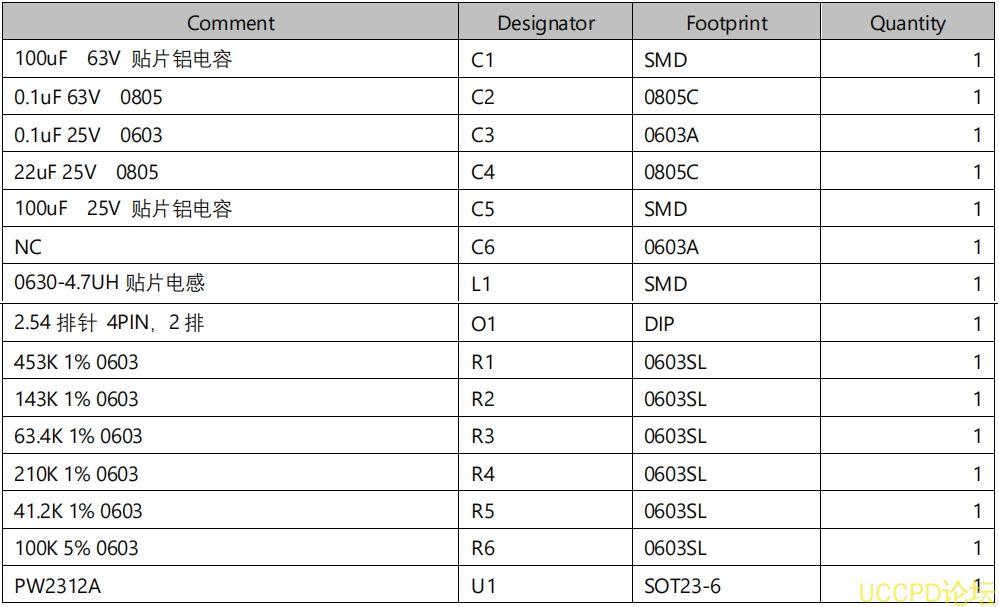999x607 pixels.
Task: Click the Footprint column header
Action: (726, 23)
